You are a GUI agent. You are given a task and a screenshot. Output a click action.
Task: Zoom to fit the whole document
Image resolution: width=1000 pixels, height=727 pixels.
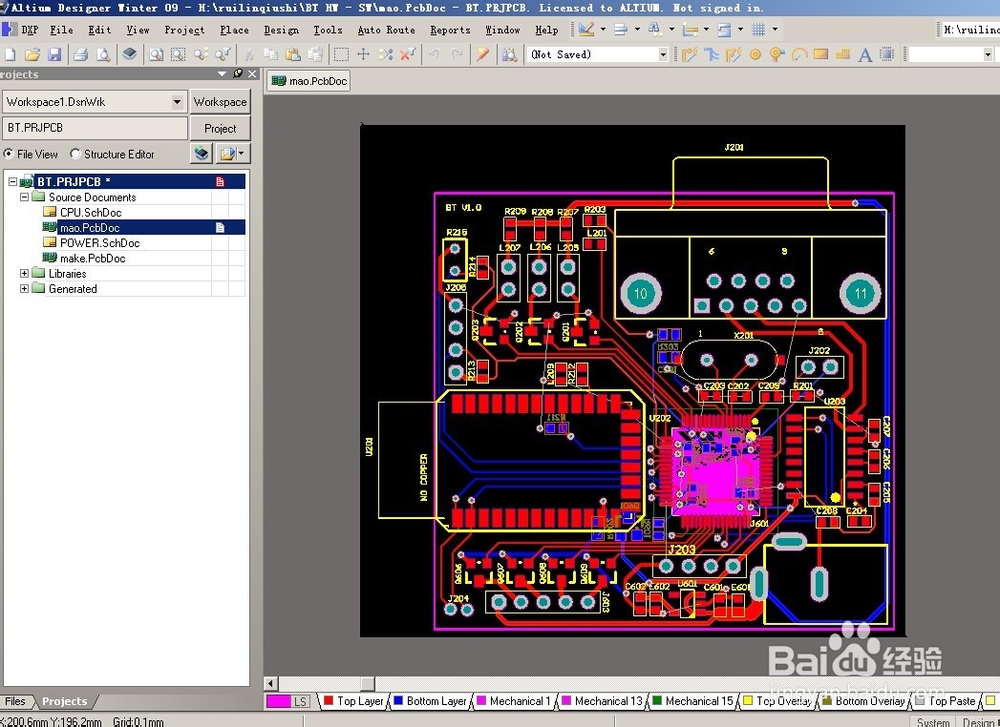[156, 55]
